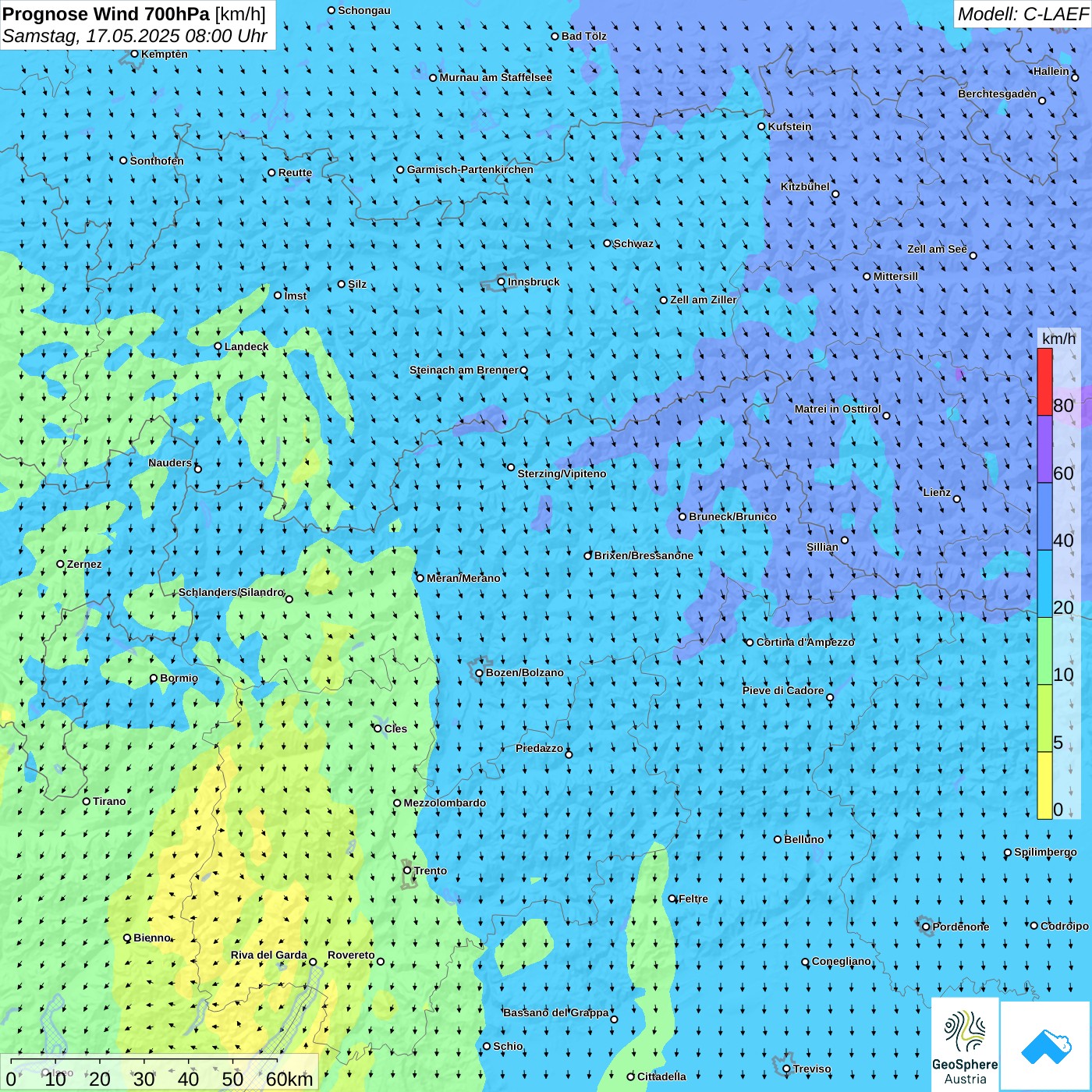Click the 'Sterzing/Vipiteno' label
The height and width of the screenshot is (1092, 1092).
point(562,473)
